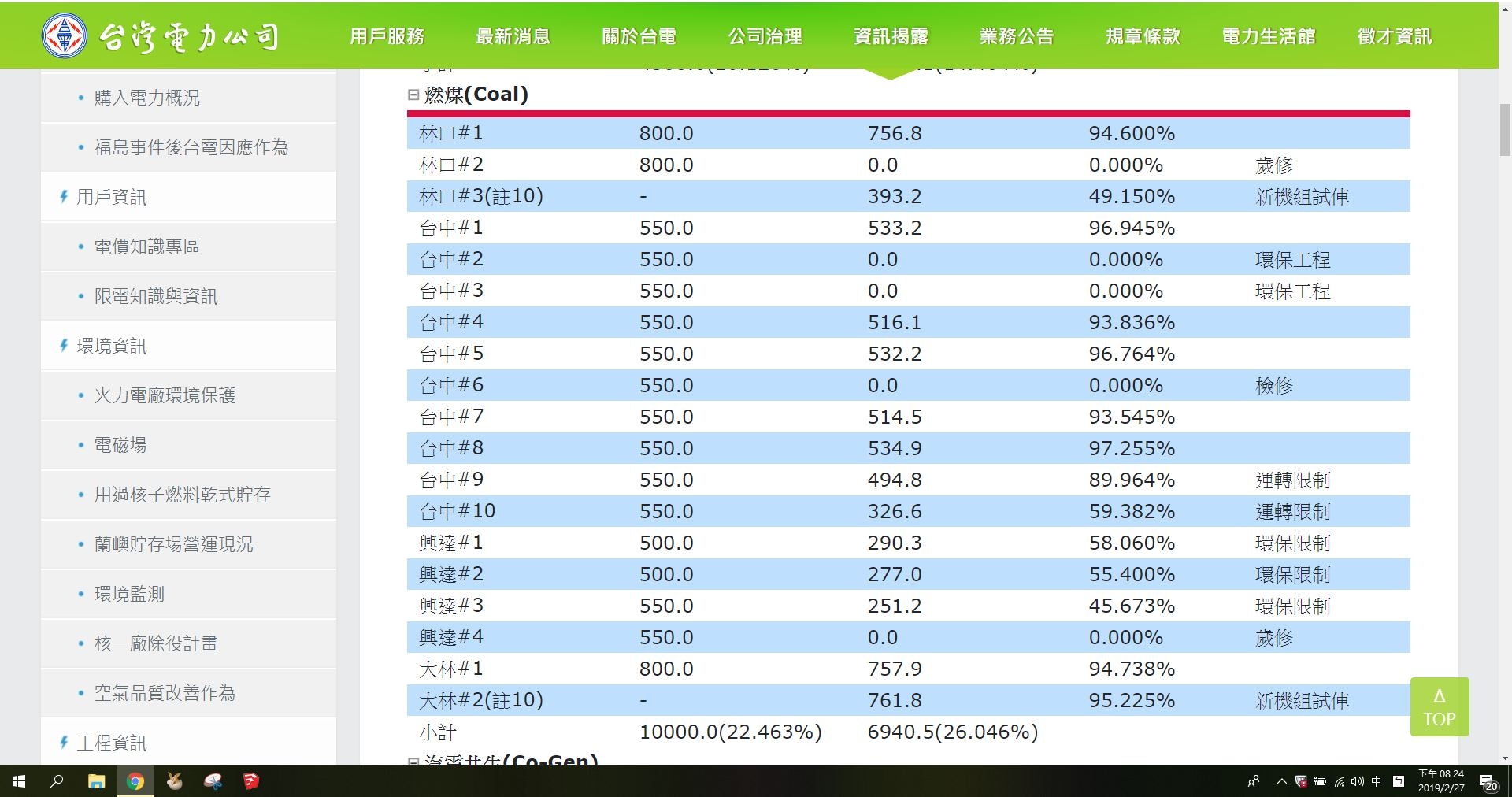Open Windows Start menu
1512x797 pixels.
[x=19, y=781]
